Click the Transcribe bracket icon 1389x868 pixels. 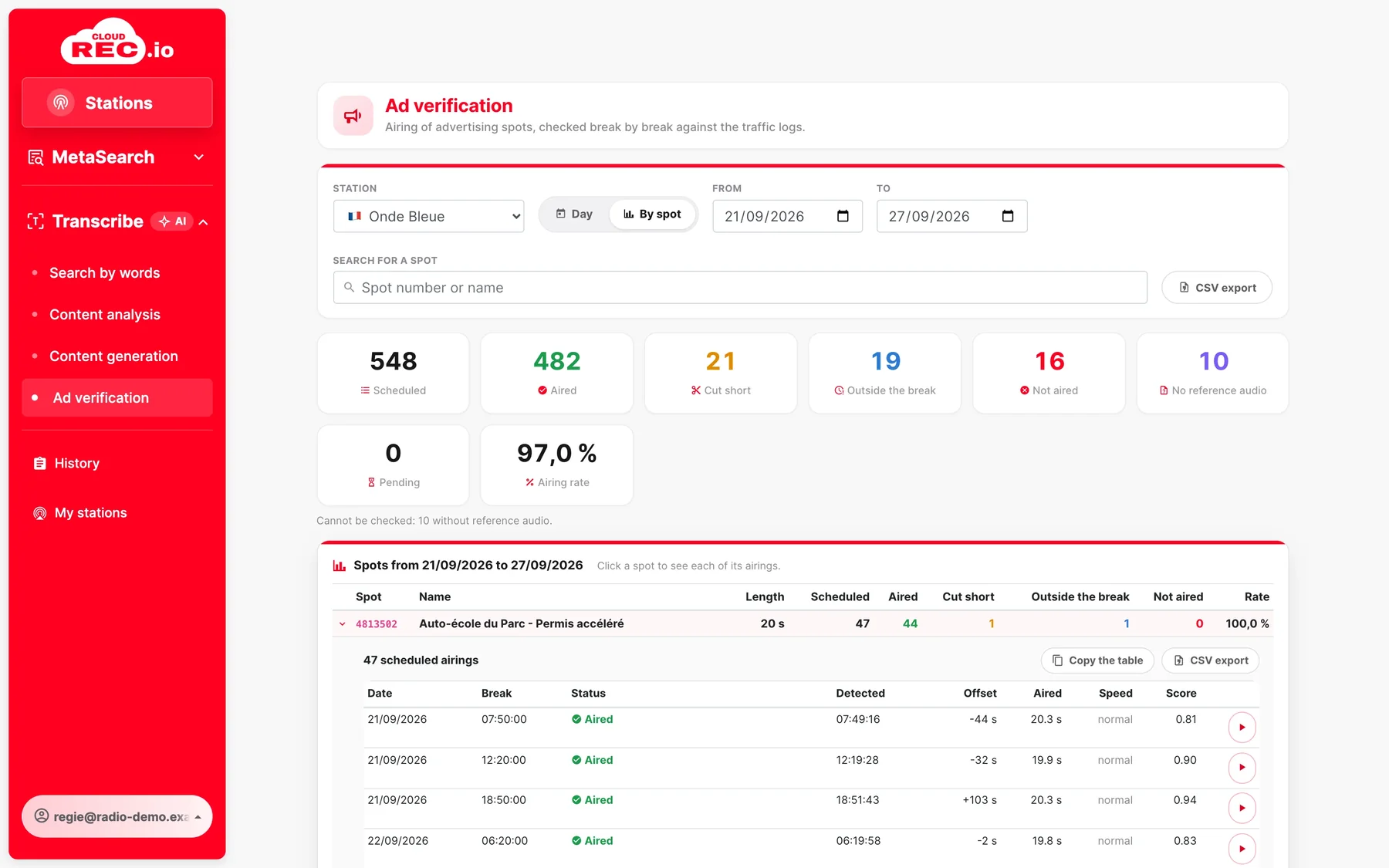(35, 221)
